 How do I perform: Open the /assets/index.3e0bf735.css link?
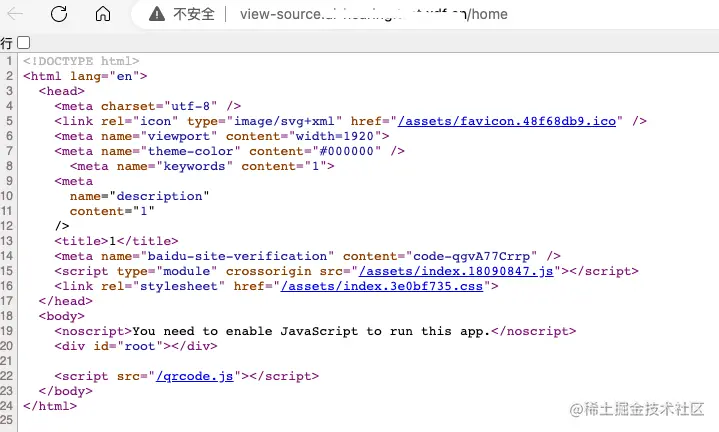[382, 286]
